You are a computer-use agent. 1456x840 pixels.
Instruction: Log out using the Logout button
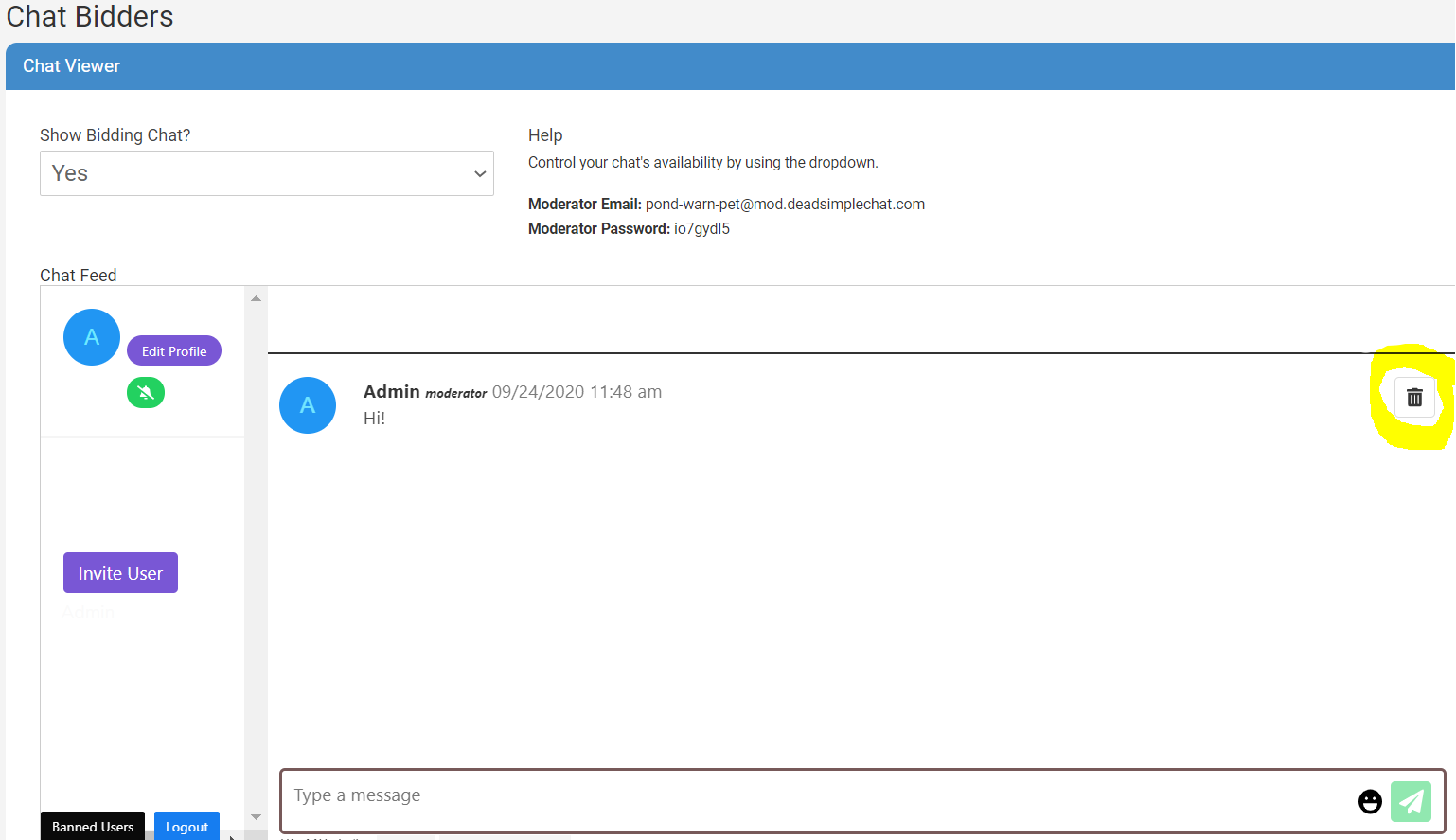[186, 826]
